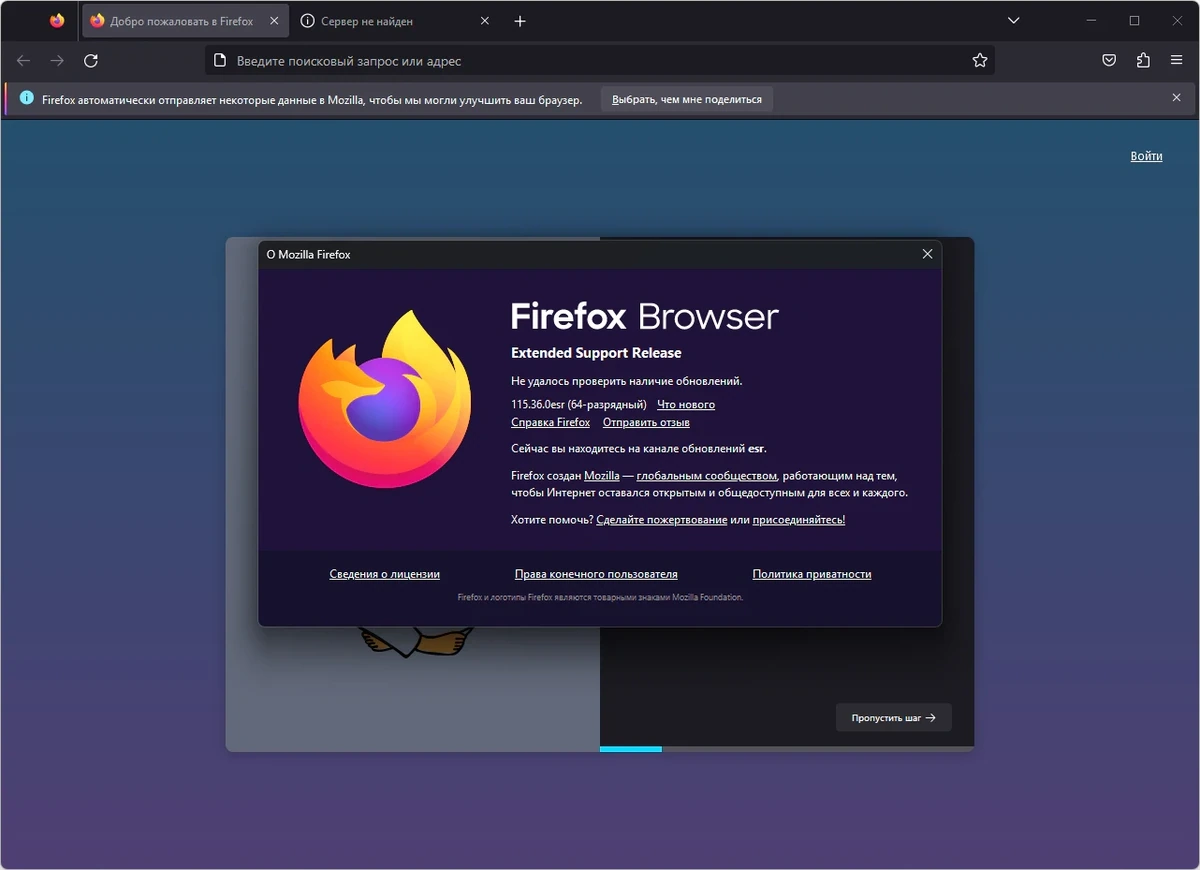Viewport: 1200px width, 870px height.
Task: Click the 'присоединяйтесь!' link
Action: [799, 520]
